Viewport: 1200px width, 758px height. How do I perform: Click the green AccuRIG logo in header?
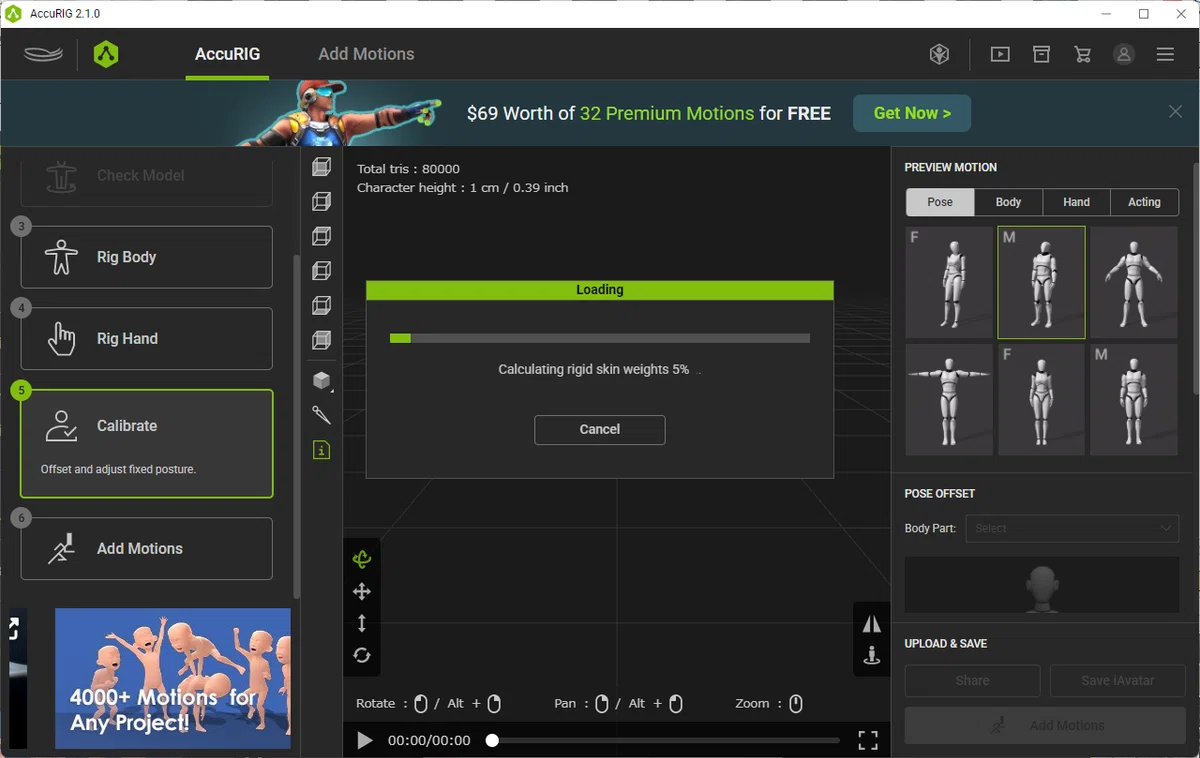(x=106, y=54)
